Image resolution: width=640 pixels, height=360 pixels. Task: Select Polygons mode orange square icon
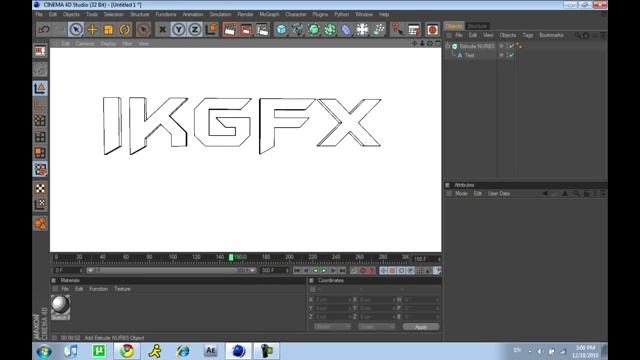tap(40, 153)
